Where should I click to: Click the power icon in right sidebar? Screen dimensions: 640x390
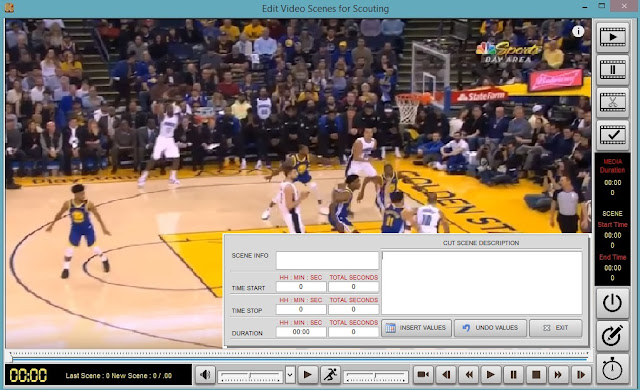point(612,303)
